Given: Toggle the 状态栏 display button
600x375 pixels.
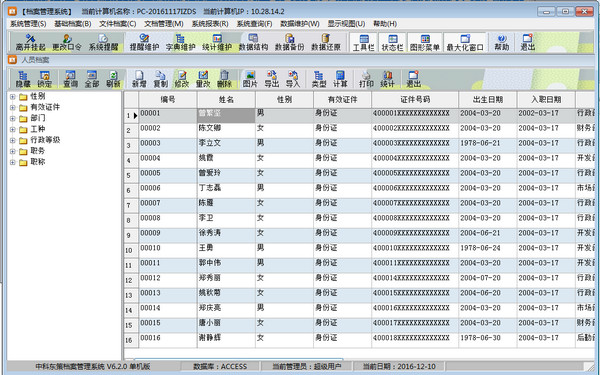Looking at the screenshot, I should click(392, 42).
